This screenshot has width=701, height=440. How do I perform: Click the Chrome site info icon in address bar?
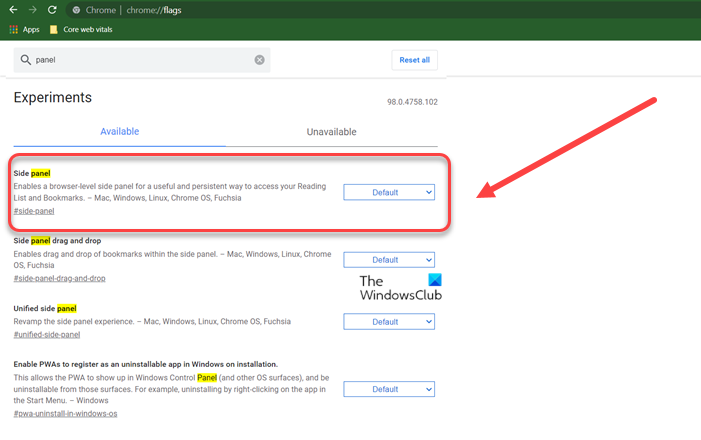[x=76, y=10]
